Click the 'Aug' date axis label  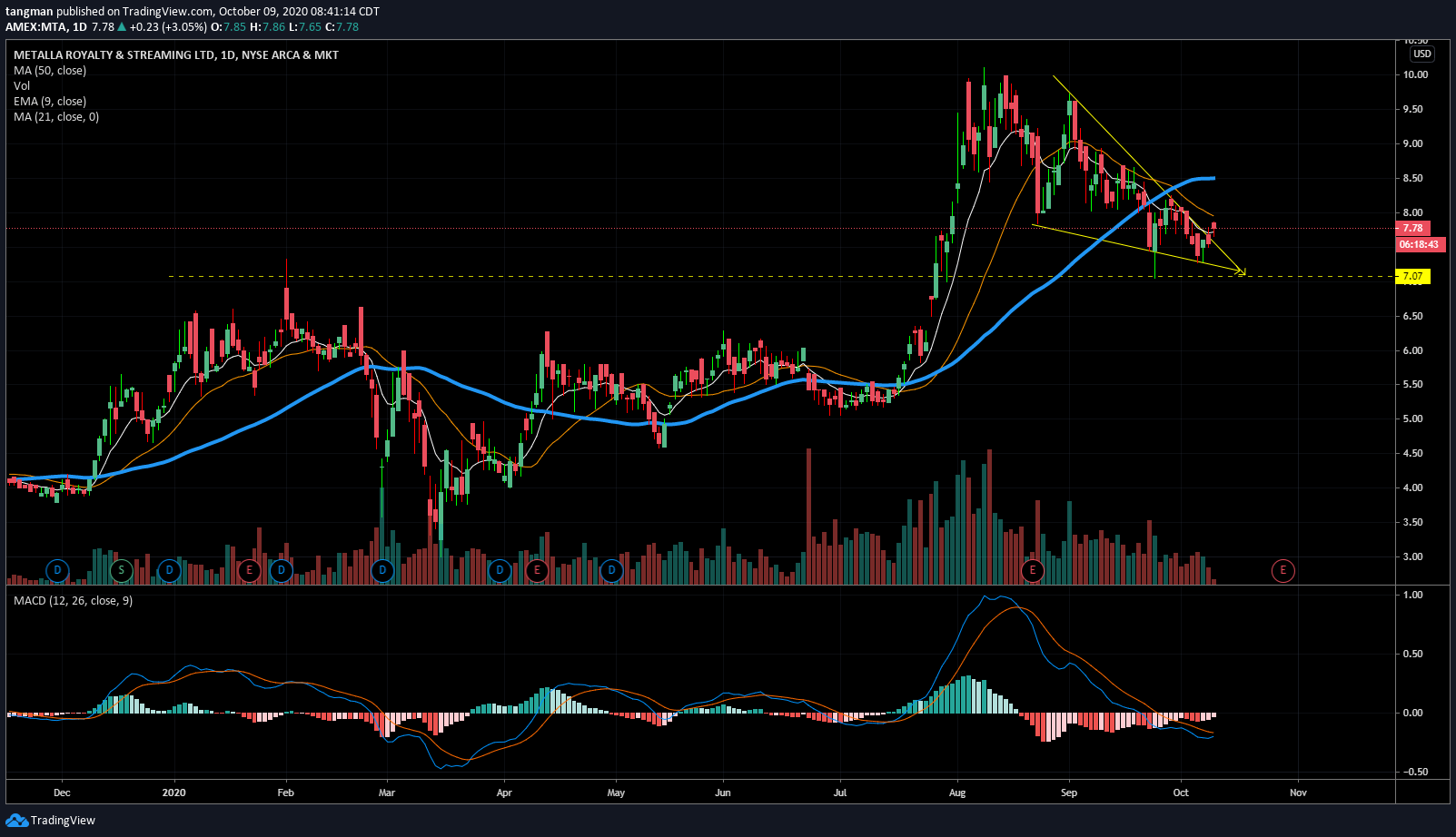(x=956, y=793)
